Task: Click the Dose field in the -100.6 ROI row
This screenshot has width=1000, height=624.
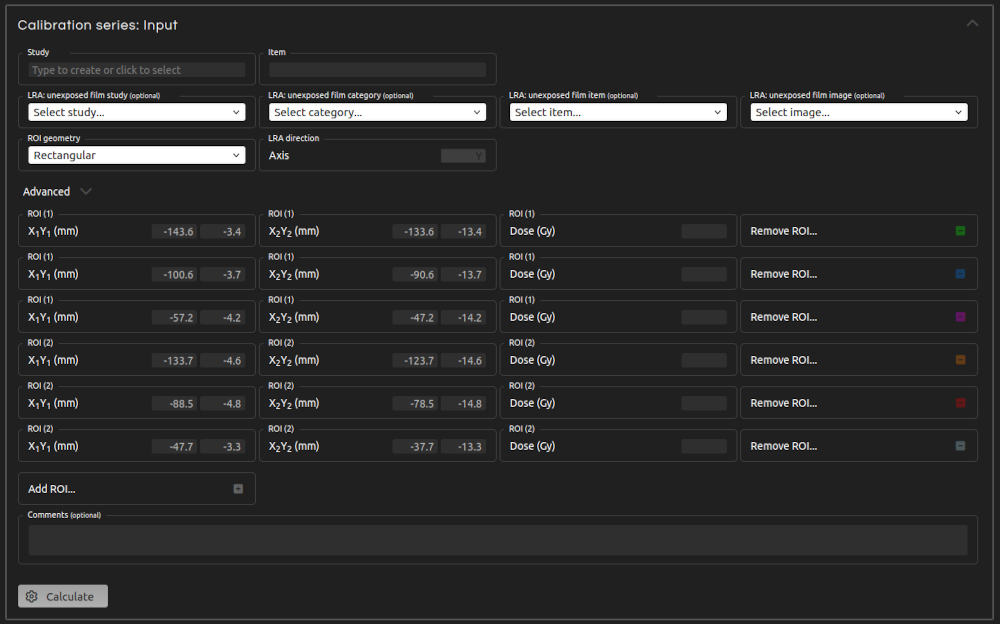Action: coord(704,274)
